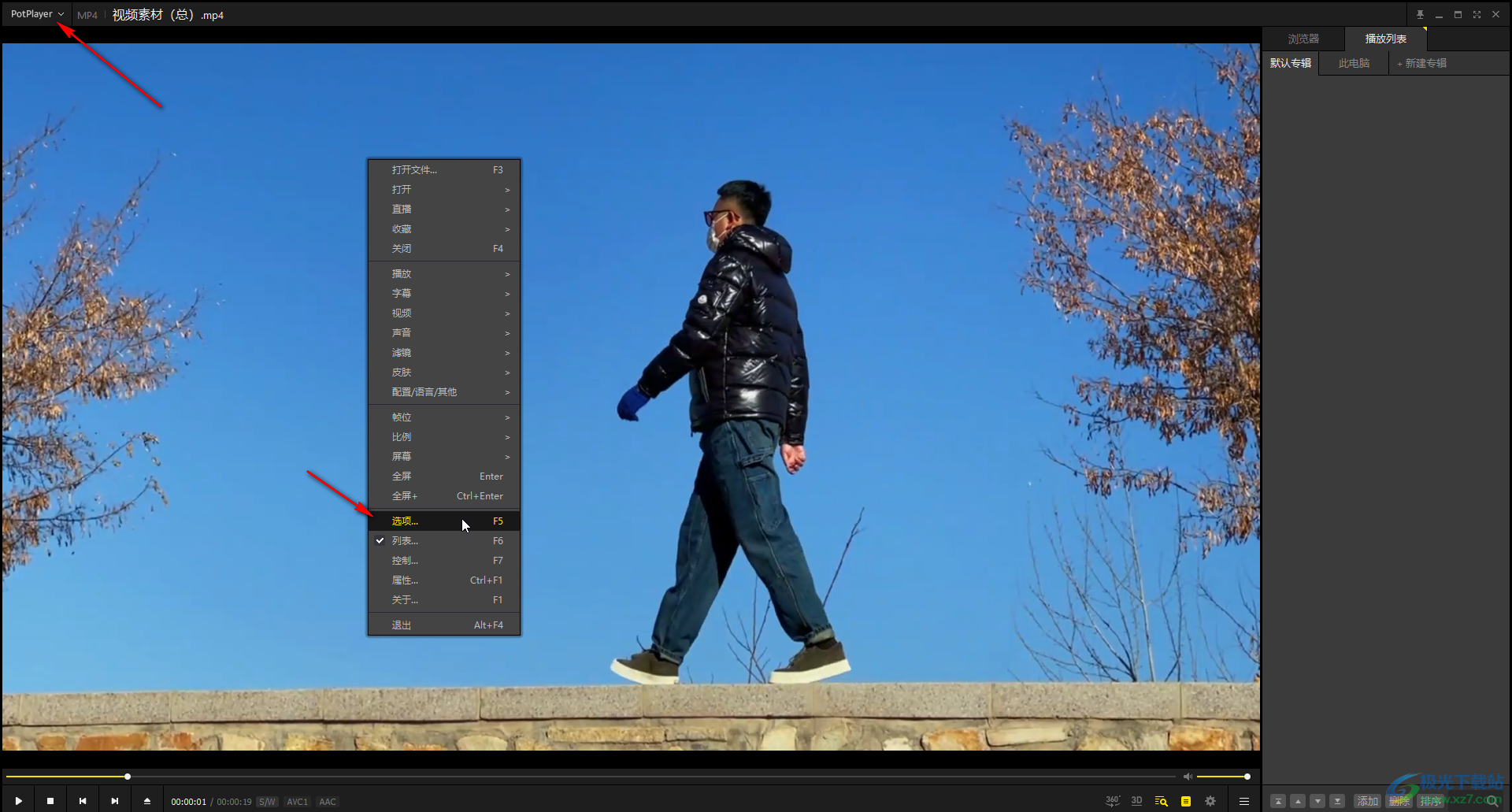Open 关于... from the menu
The height and width of the screenshot is (812, 1512).
(444, 600)
